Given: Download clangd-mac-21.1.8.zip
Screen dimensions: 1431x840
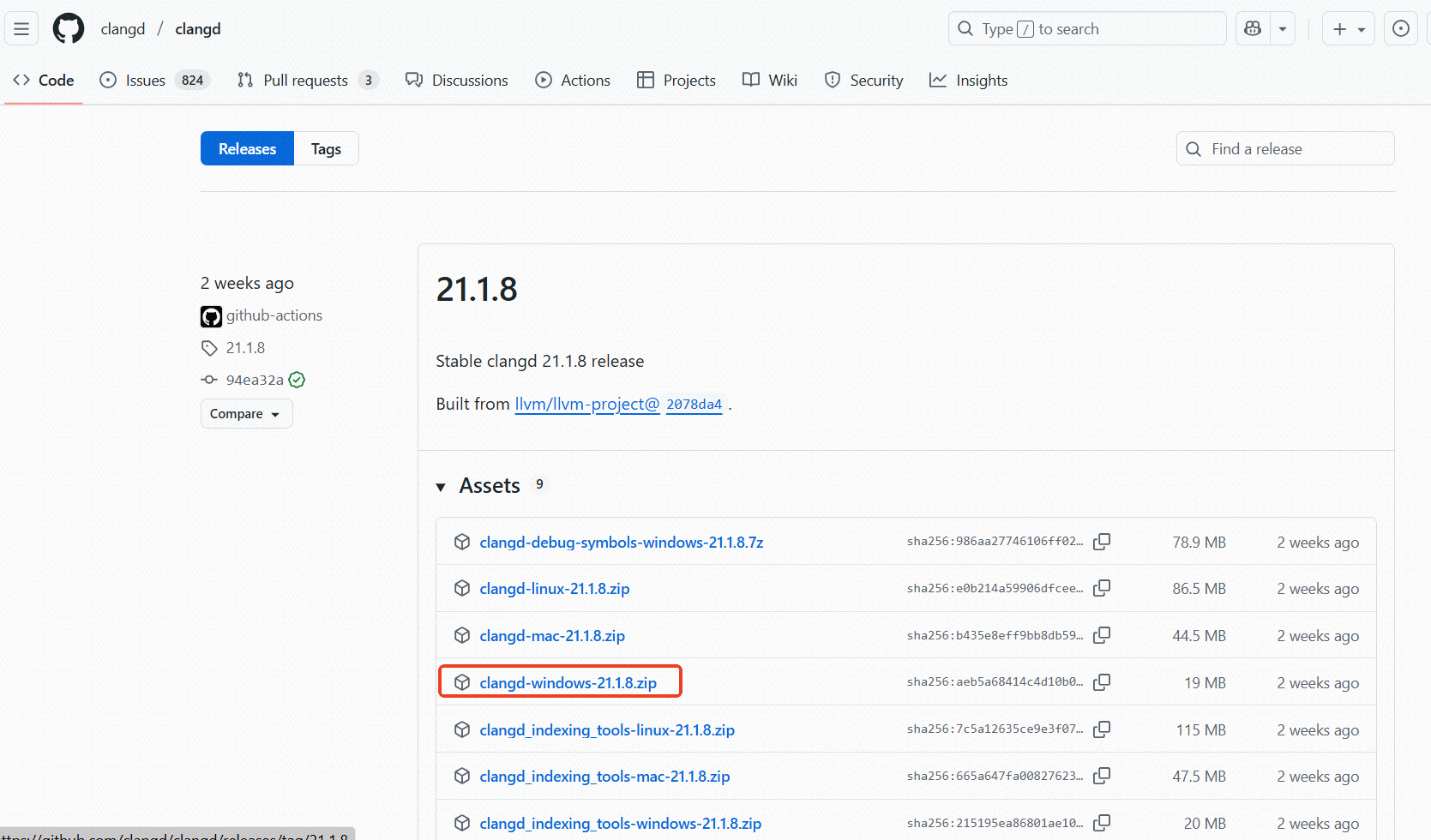Looking at the screenshot, I should pyautogui.click(x=552, y=636).
